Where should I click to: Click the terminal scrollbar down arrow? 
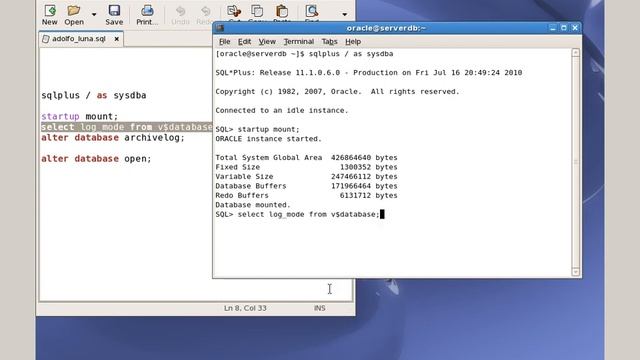pyautogui.click(x=576, y=272)
